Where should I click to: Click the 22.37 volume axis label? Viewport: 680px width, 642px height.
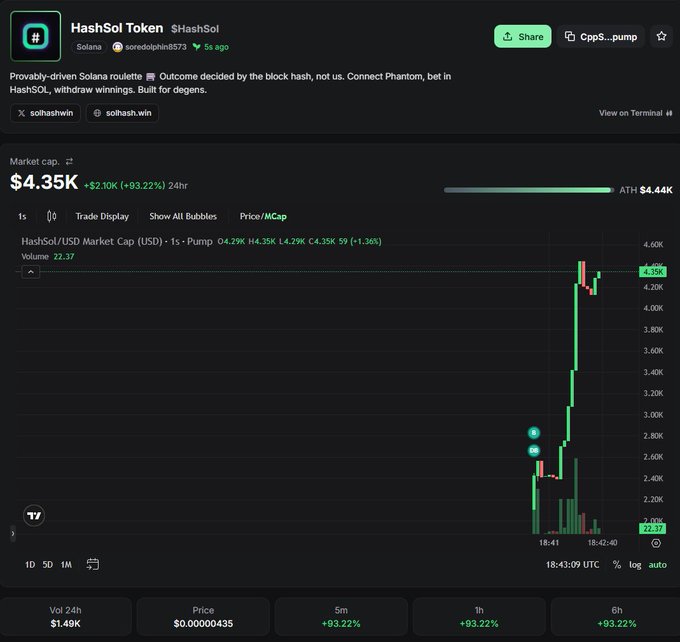653,528
